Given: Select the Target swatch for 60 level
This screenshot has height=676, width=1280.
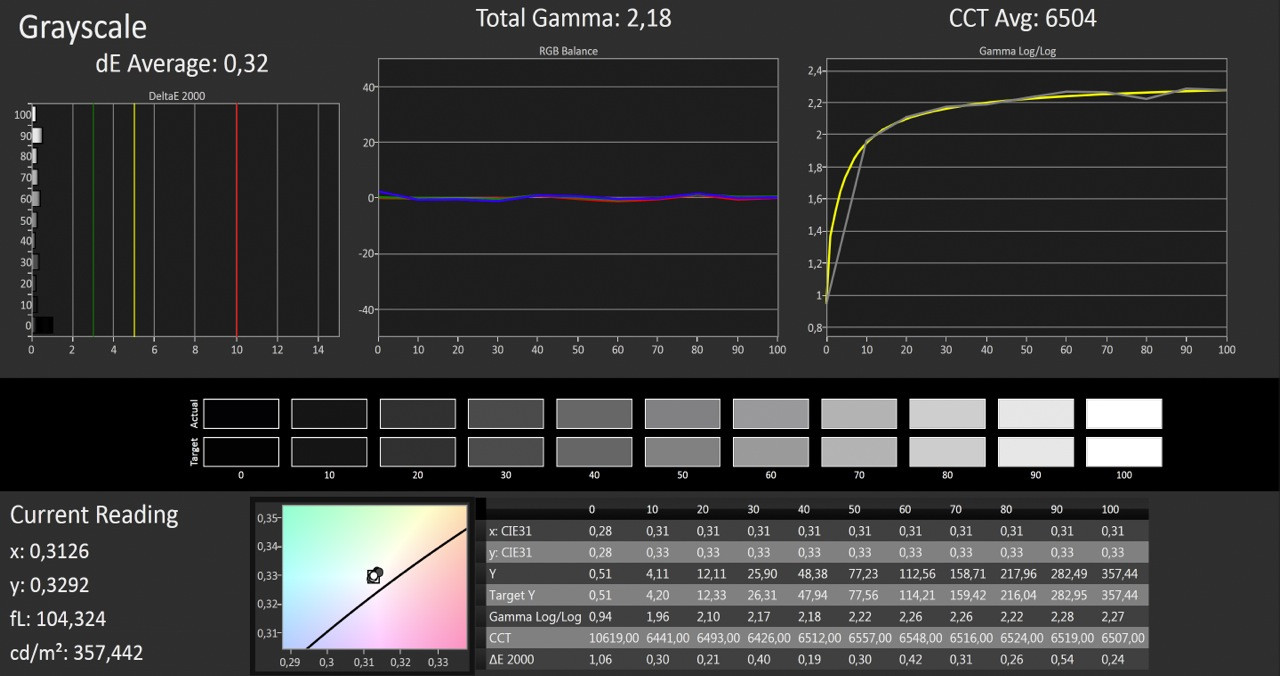Looking at the screenshot, I should tap(770, 452).
